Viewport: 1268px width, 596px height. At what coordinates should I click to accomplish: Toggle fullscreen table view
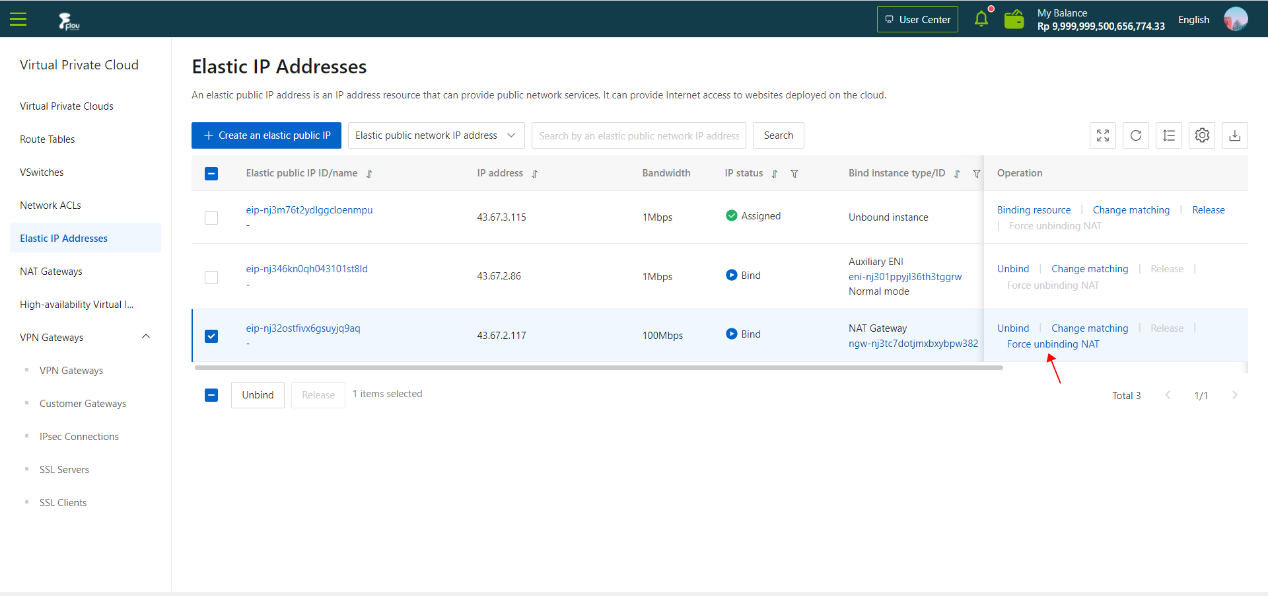[1103, 136]
